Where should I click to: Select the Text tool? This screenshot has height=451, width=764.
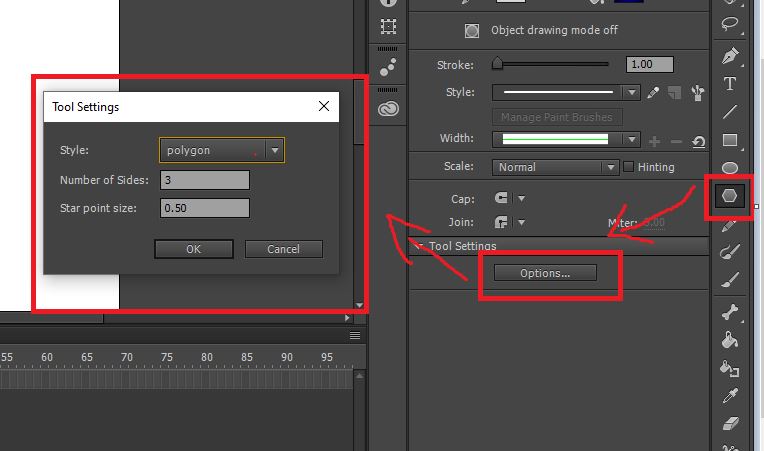pyautogui.click(x=729, y=84)
